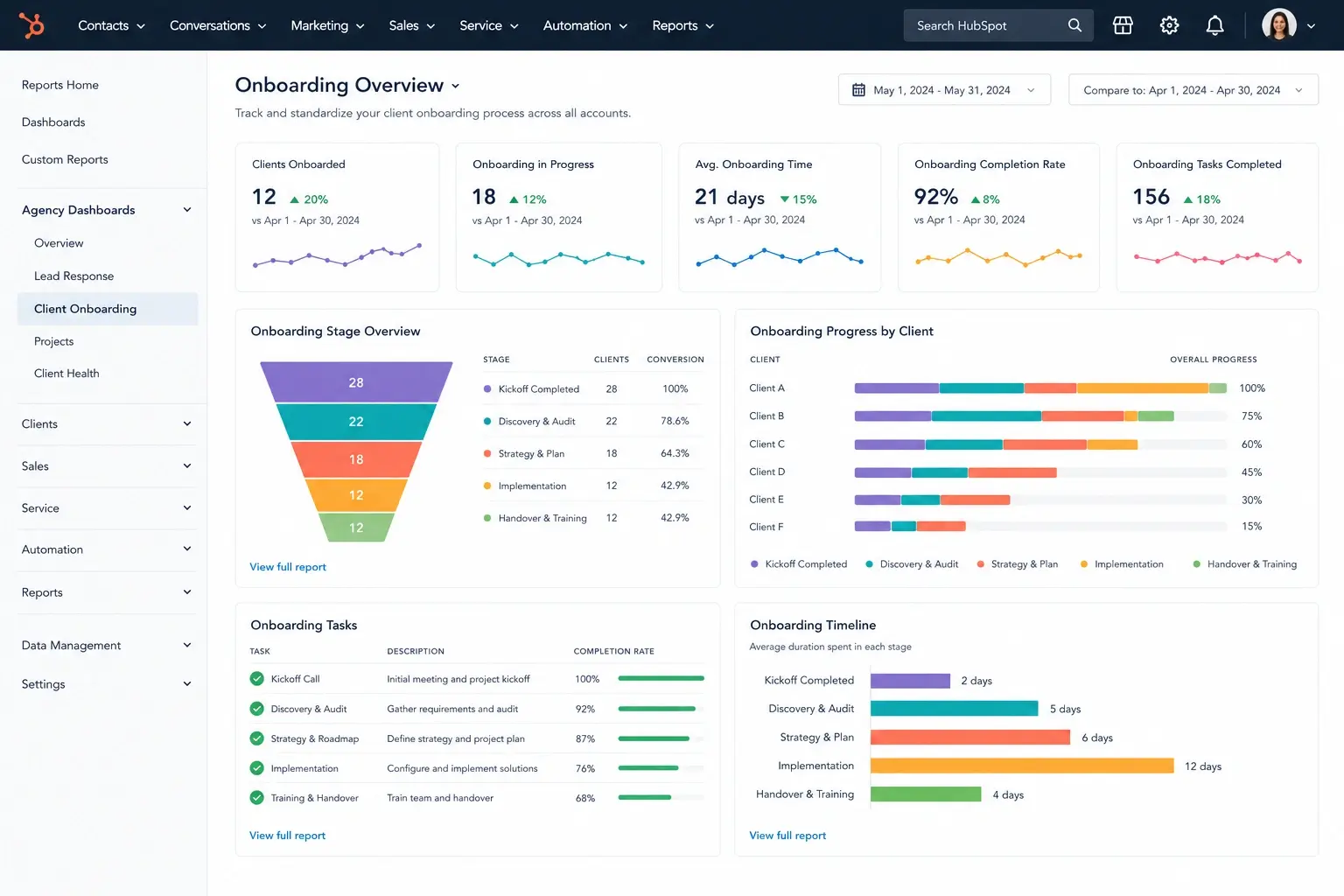Click the Kickoff Call completion progress bar
Viewport: 1344px width, 896px height.
661,678
